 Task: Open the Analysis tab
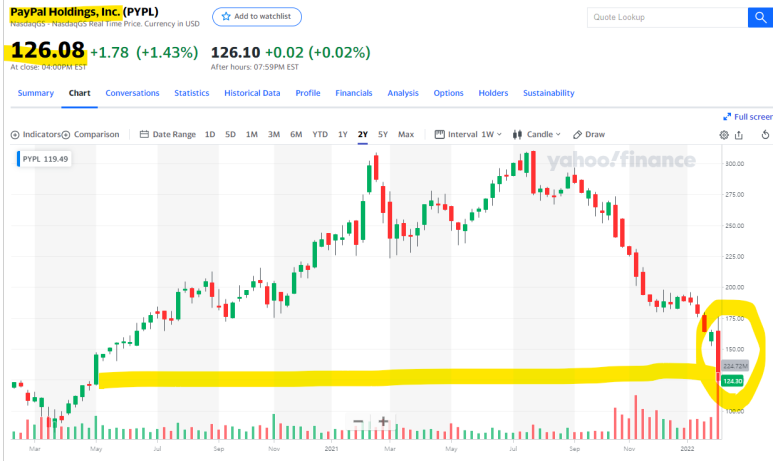click(x=403, y=93)
